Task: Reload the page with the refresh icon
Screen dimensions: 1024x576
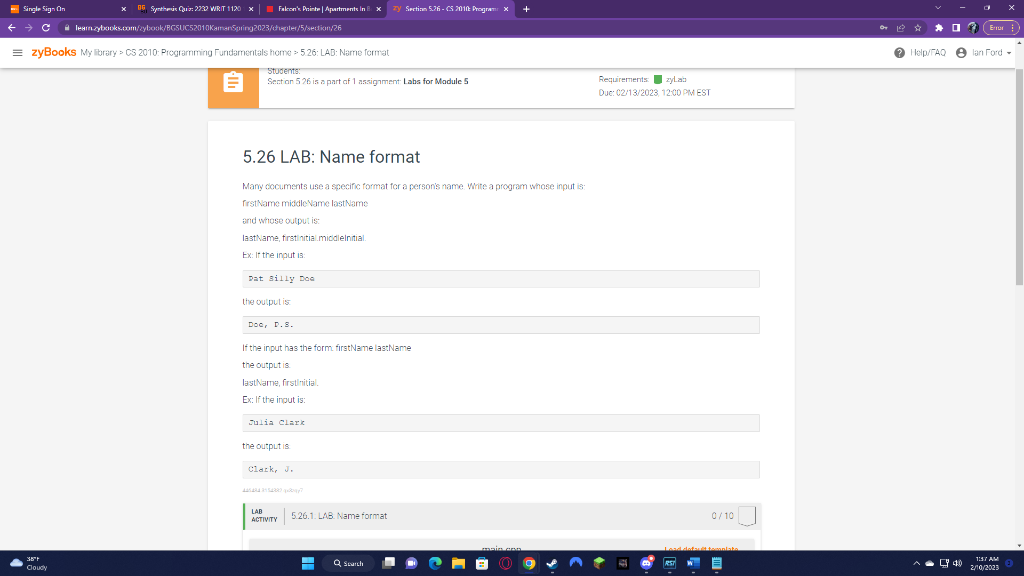Action: [44, 26]
